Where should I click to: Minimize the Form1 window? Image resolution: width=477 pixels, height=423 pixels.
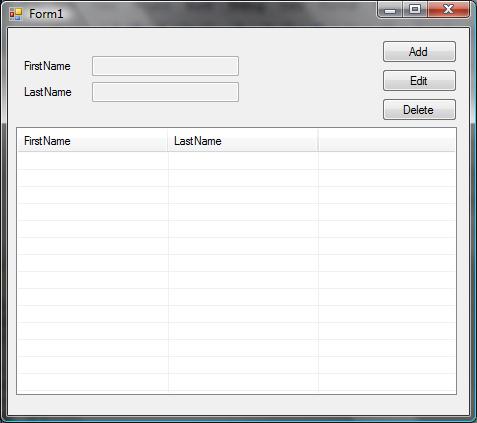[x=390, y=10]
